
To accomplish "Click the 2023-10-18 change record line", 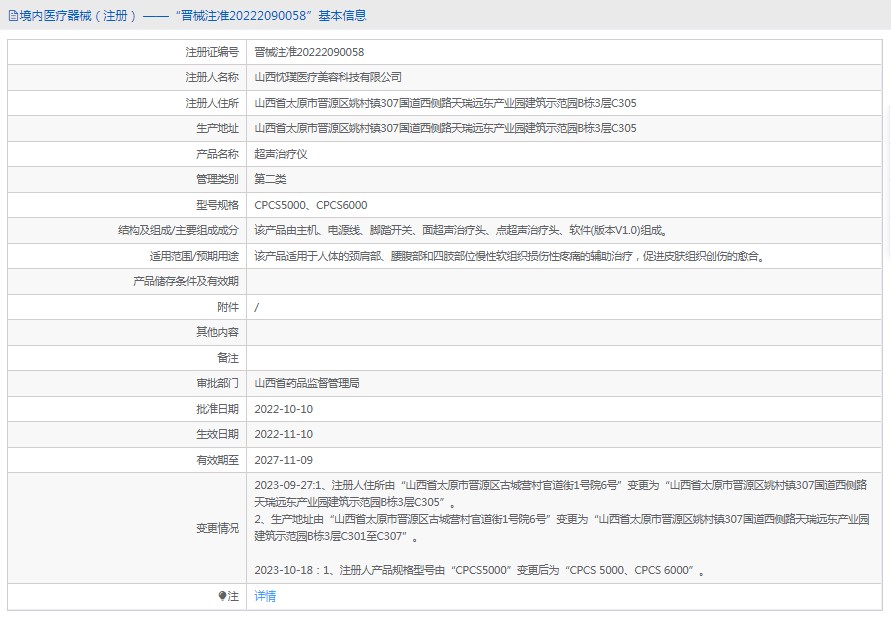I will coord(480,570).
